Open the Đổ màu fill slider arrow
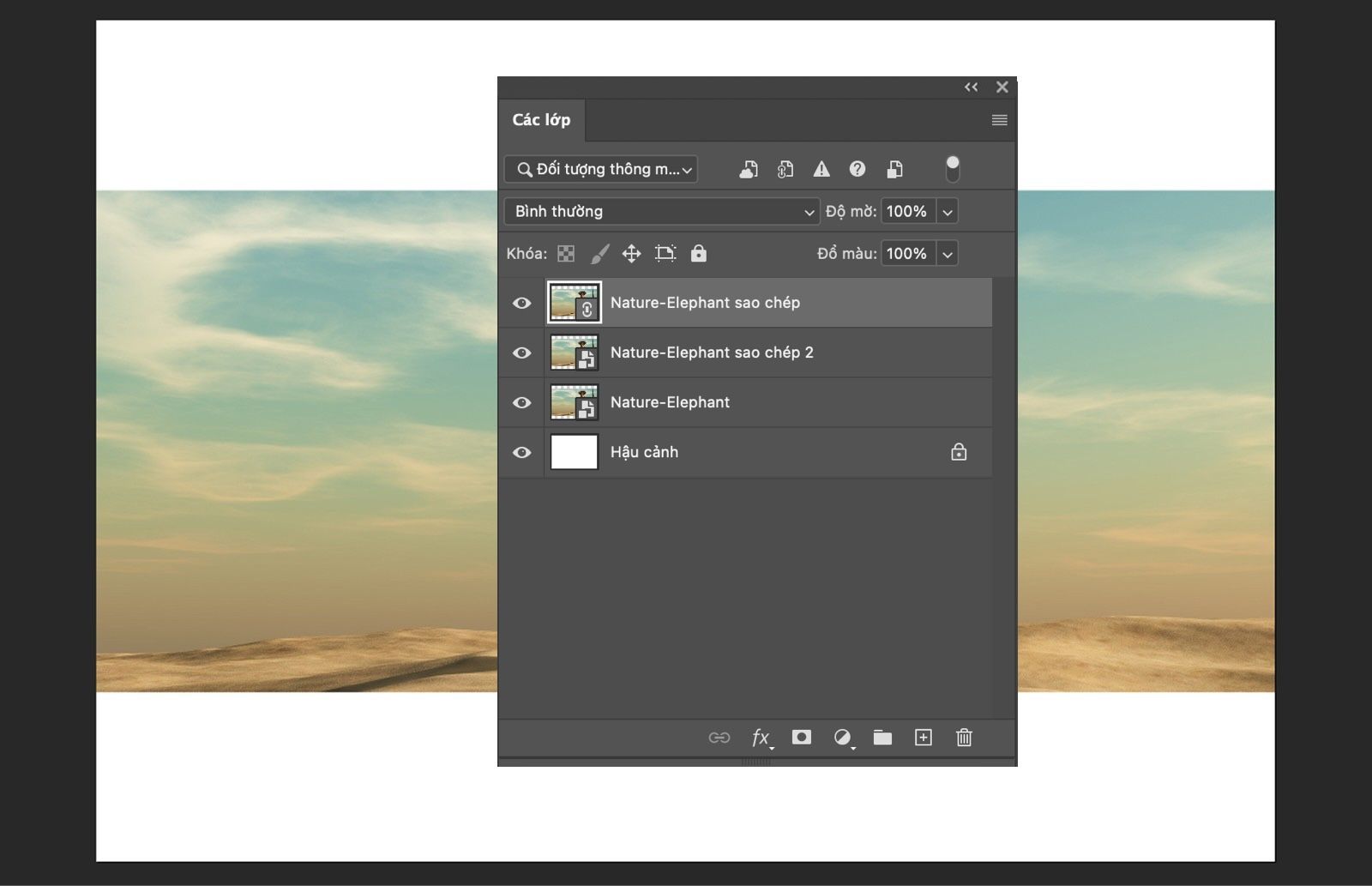 (x=948, y=254)
